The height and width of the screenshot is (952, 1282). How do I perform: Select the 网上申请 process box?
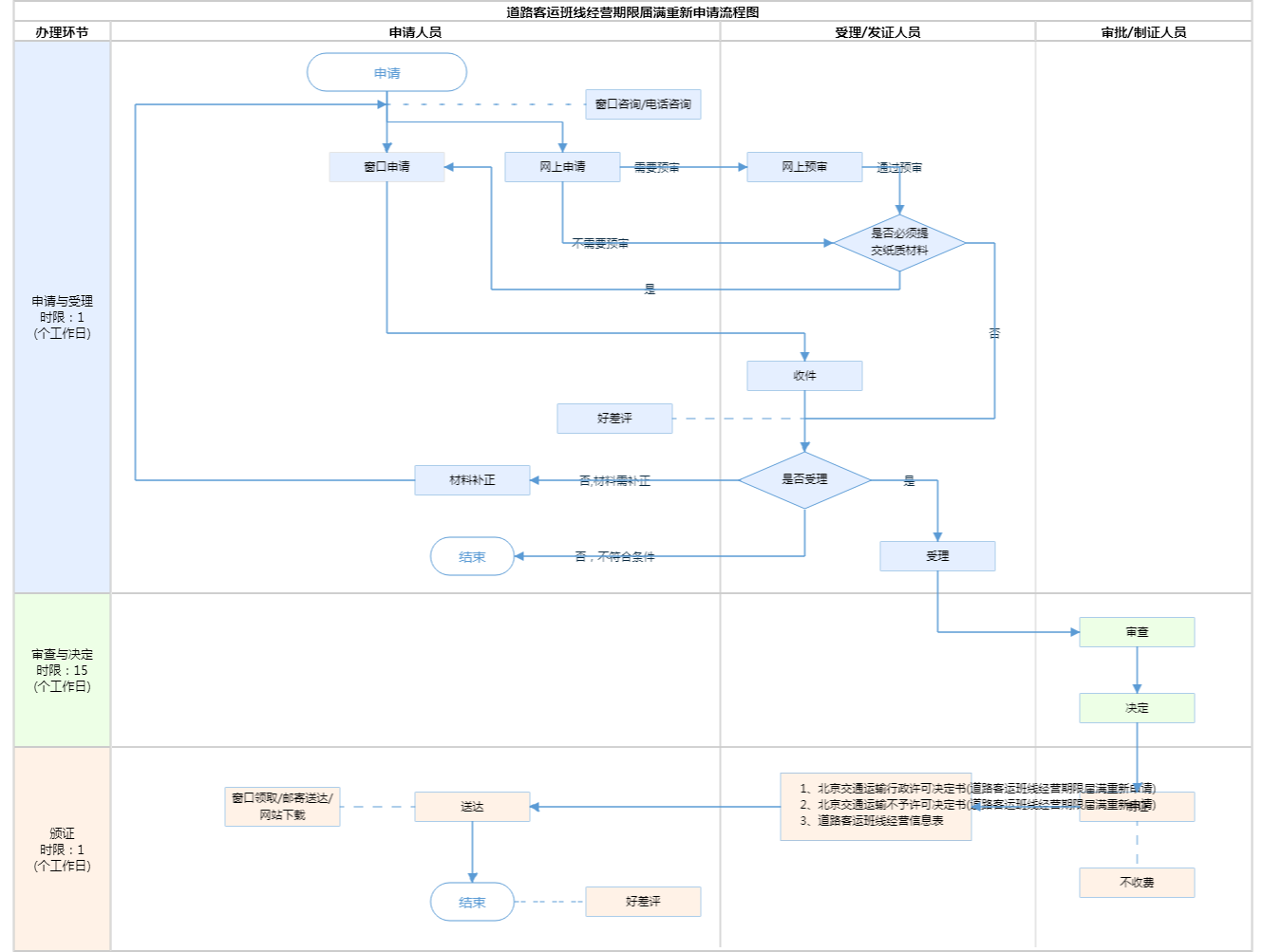coord(562,167)
